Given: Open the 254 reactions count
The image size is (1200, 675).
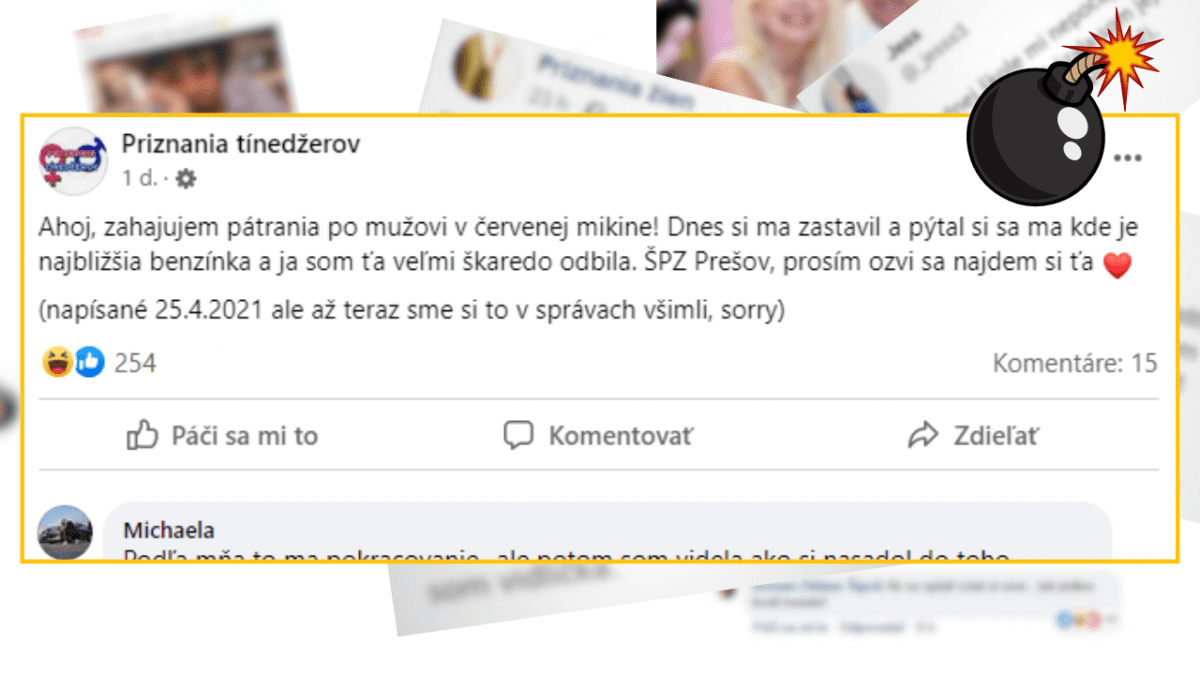Looking at the screenshot, I should [x=135, y=363].
